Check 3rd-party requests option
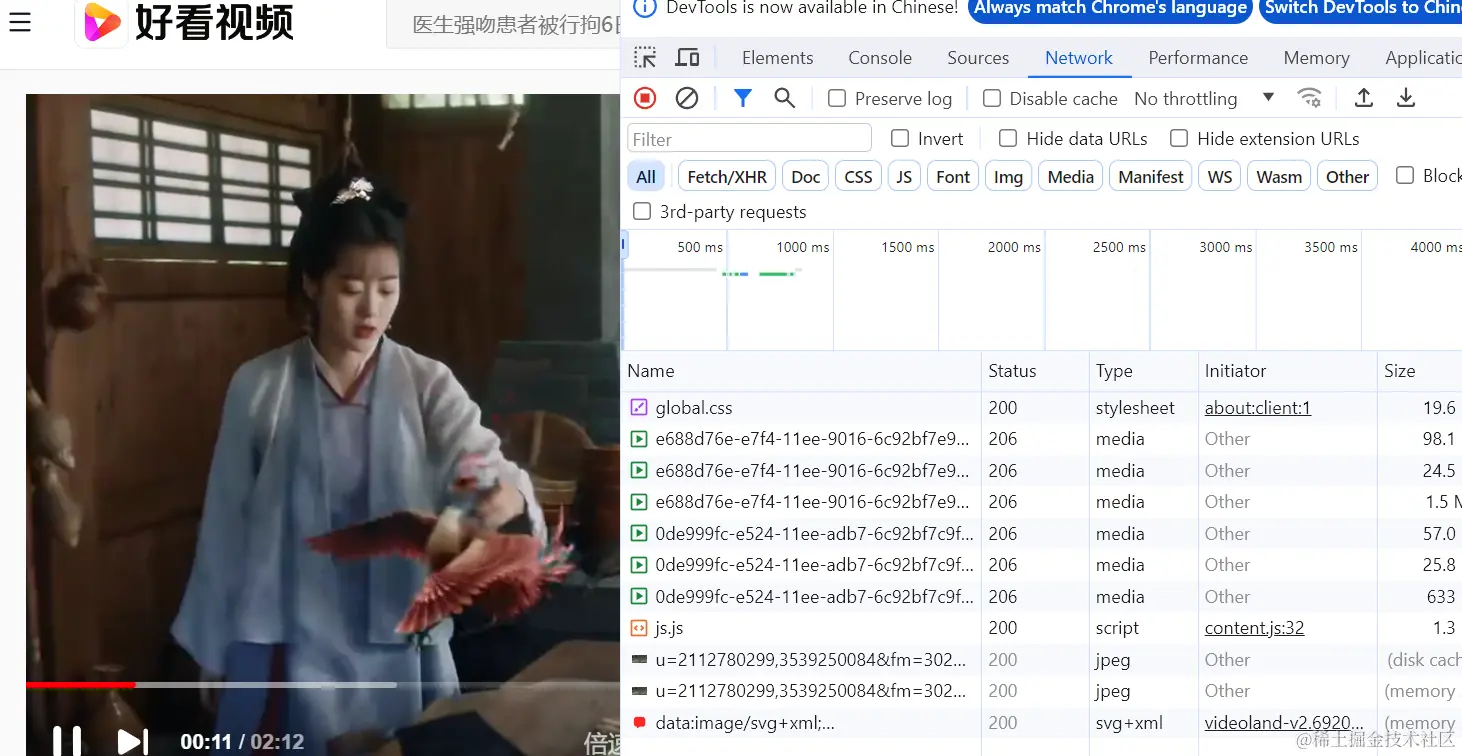This screenshot has height=756, width=1462. [x=642, y=211]
